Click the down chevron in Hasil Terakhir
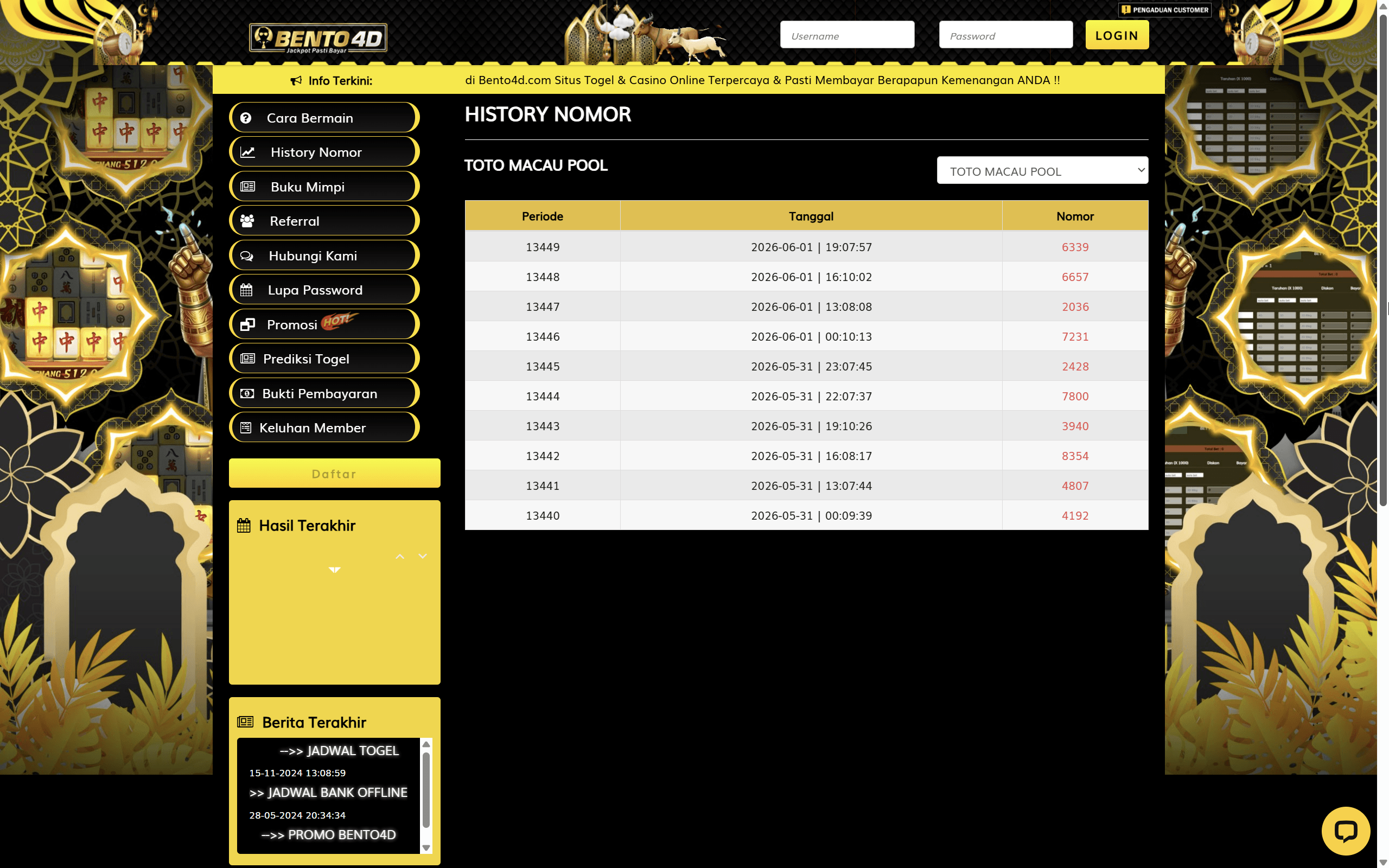The image size is (1389, 868). tap(423, 556)
